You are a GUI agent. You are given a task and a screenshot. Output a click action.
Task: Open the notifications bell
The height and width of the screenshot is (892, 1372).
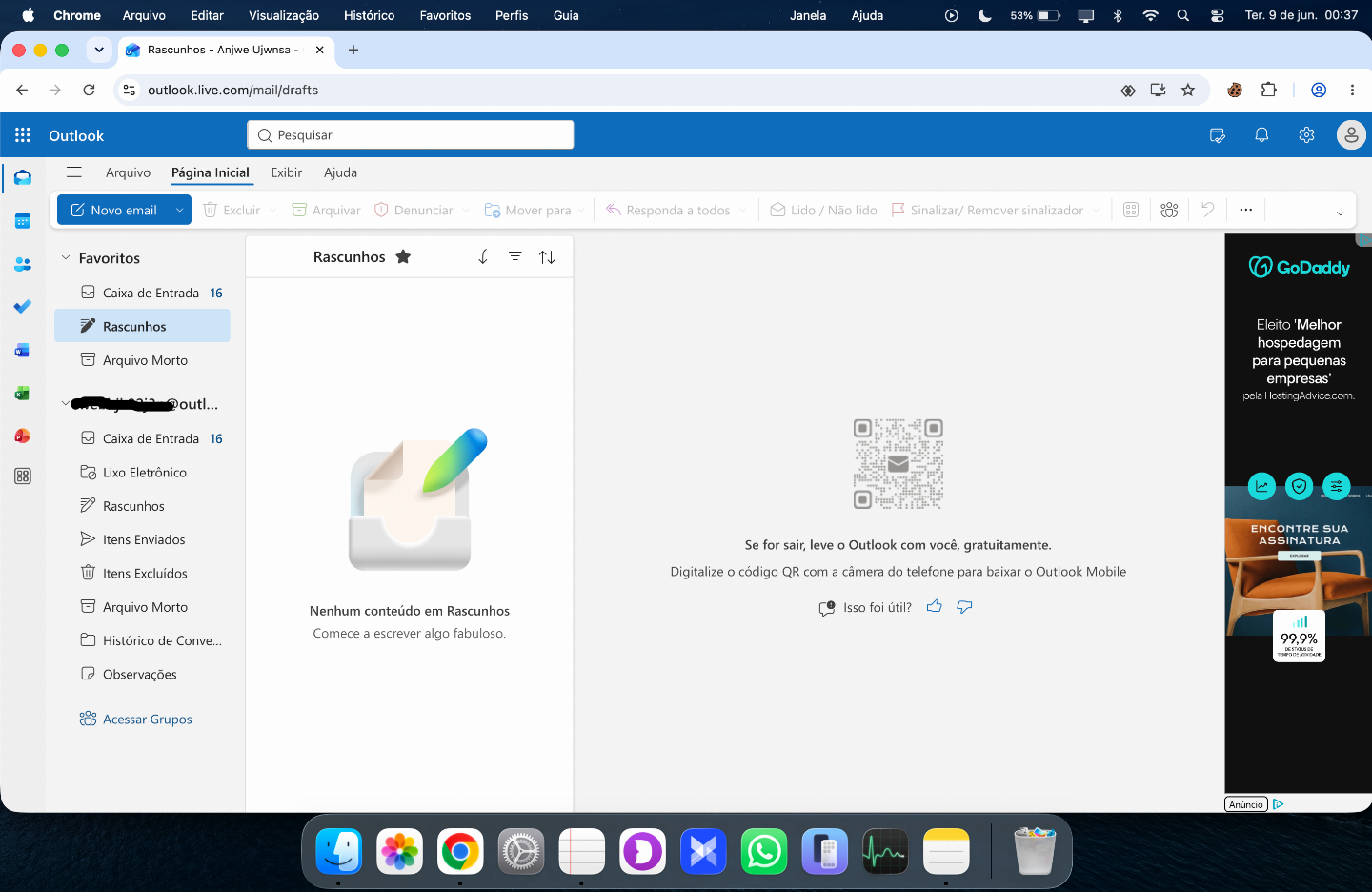point(1261,135)
